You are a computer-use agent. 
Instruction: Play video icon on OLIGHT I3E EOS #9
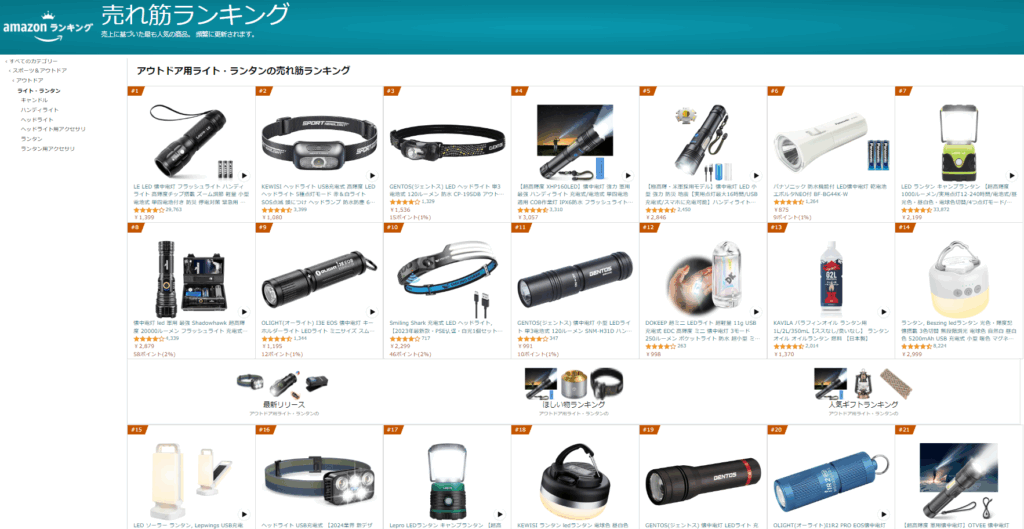(372, 312)
